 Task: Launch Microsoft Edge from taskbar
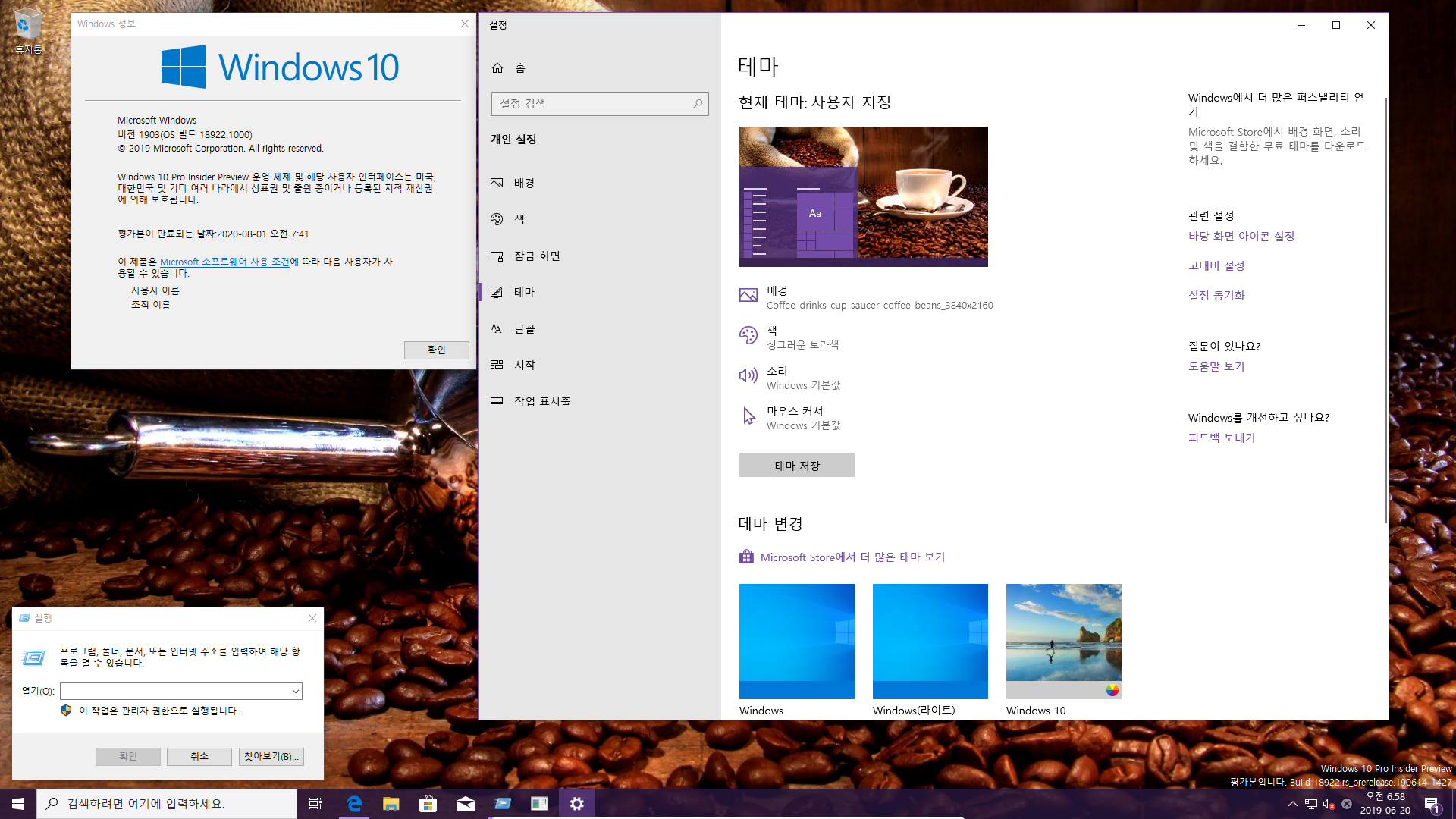(353, 804)
